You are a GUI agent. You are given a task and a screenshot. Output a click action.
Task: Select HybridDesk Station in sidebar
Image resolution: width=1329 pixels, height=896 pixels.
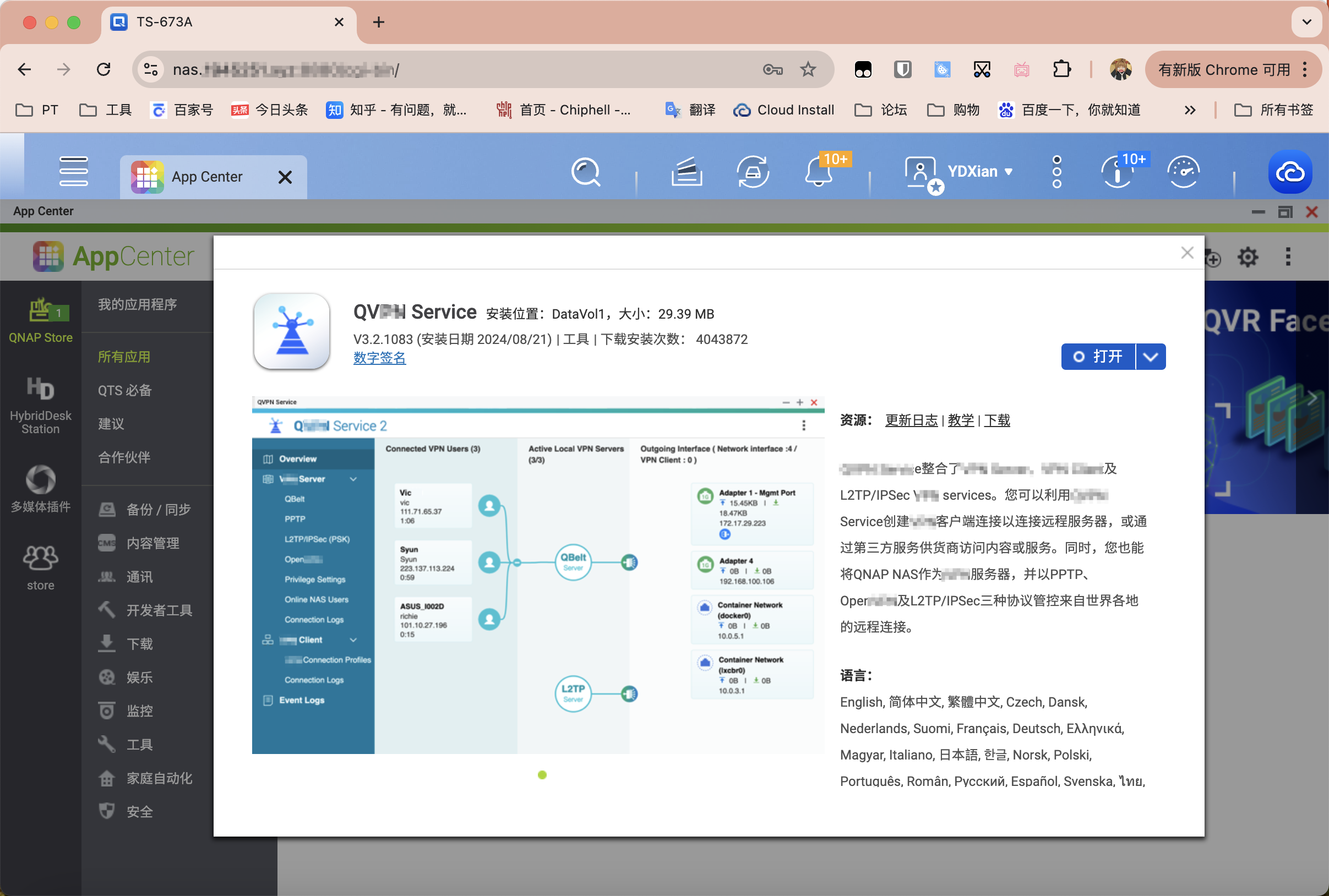point(41,405)
